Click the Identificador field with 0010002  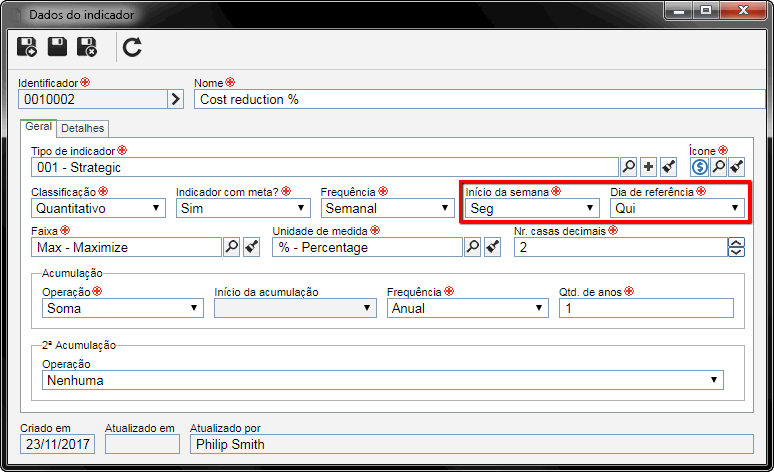pyautogui.click(x=93, y=99)
